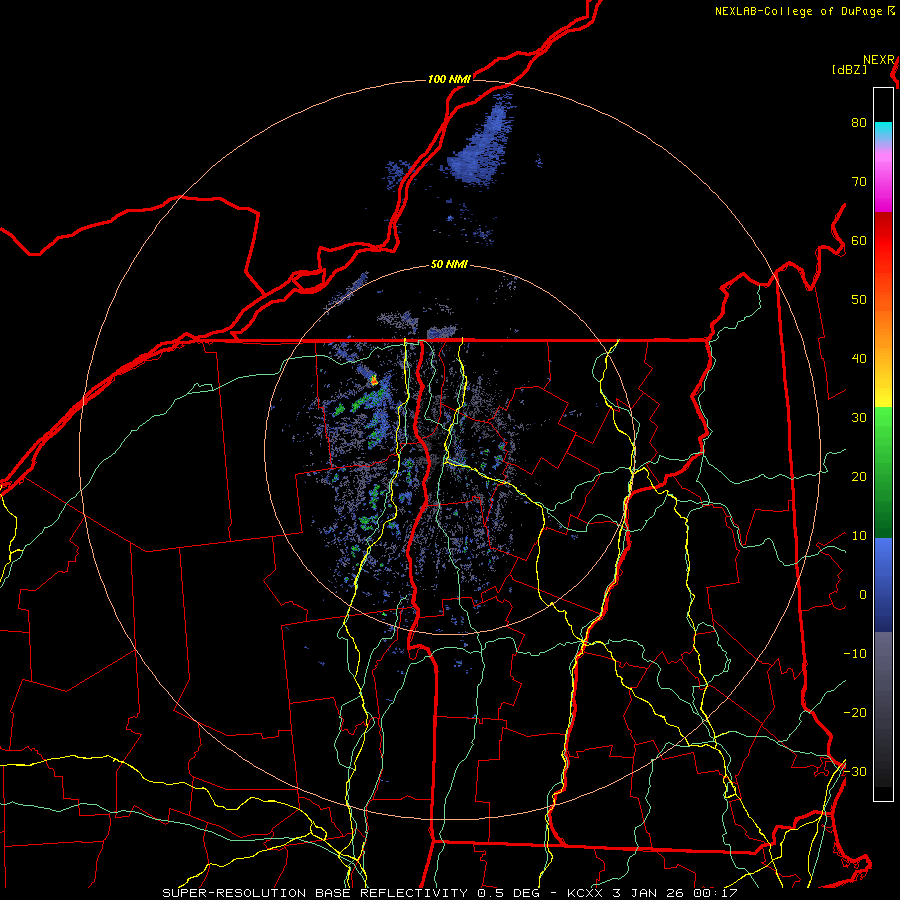Screen dimensions: 900x900
Task: Click the green segment of the color bar
Action: click(883, 472)
